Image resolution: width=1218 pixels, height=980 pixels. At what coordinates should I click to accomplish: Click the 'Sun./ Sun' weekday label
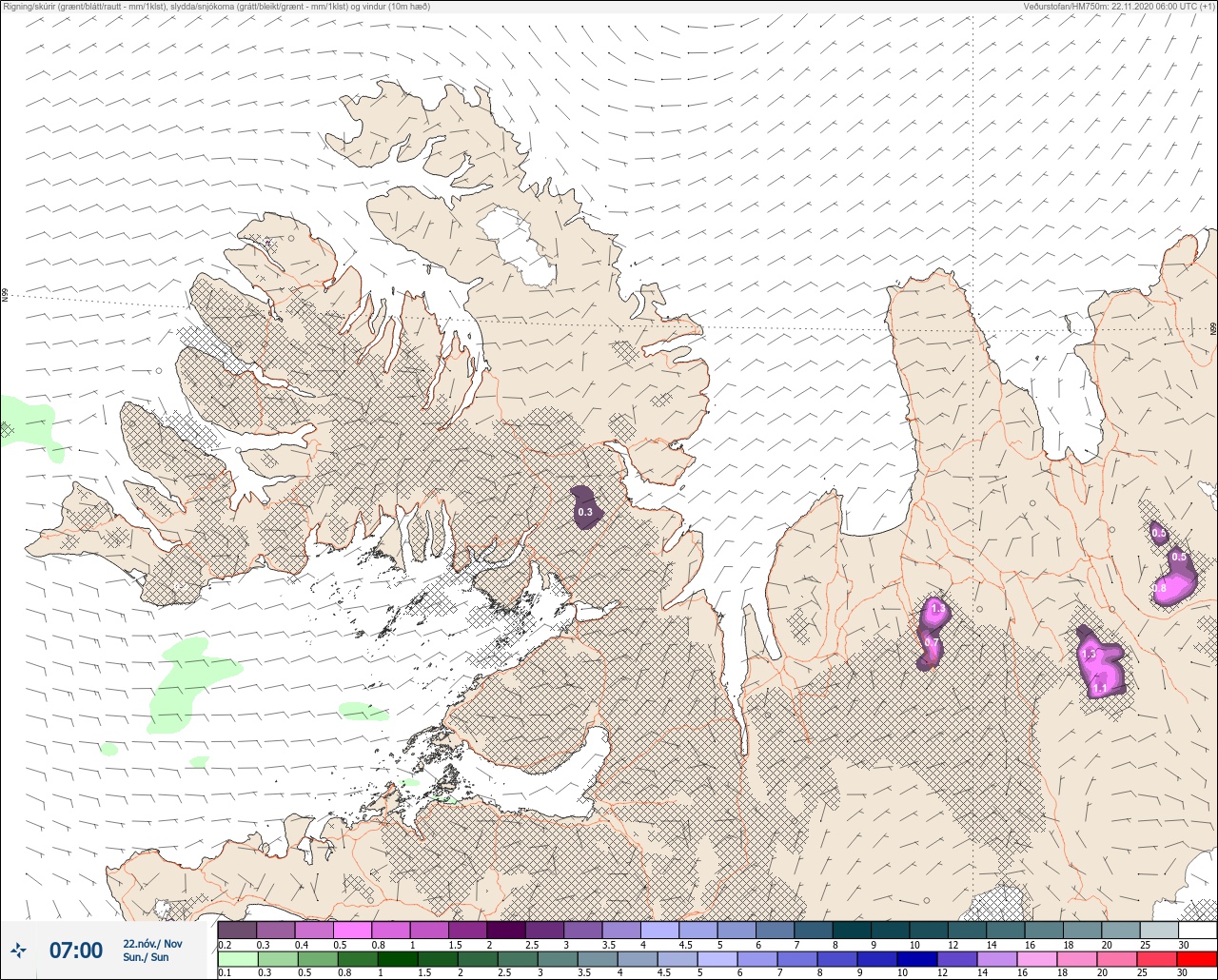(x=146, y=957)
